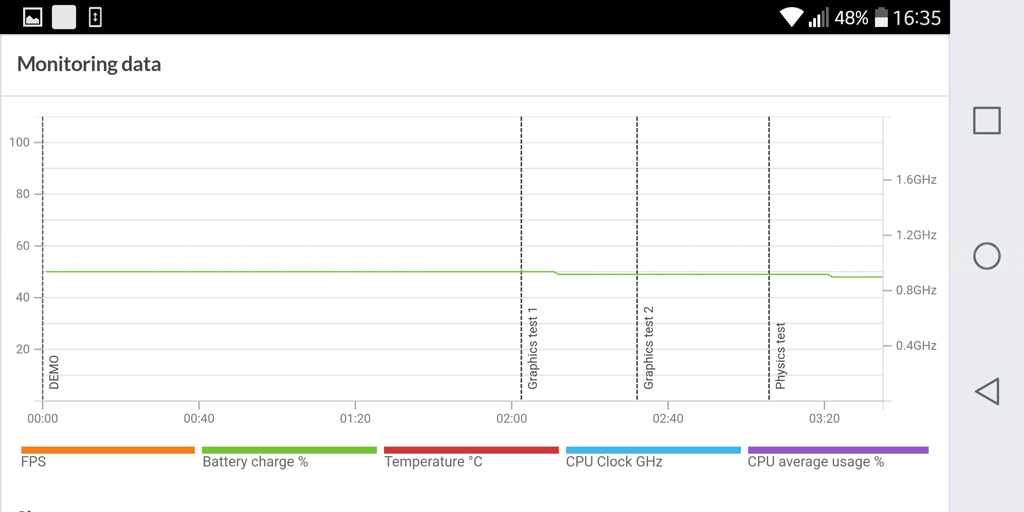This screenshot has width=1024, height=512.
Task: Toggle Temperature °C legend item
Action: [433, 462]
